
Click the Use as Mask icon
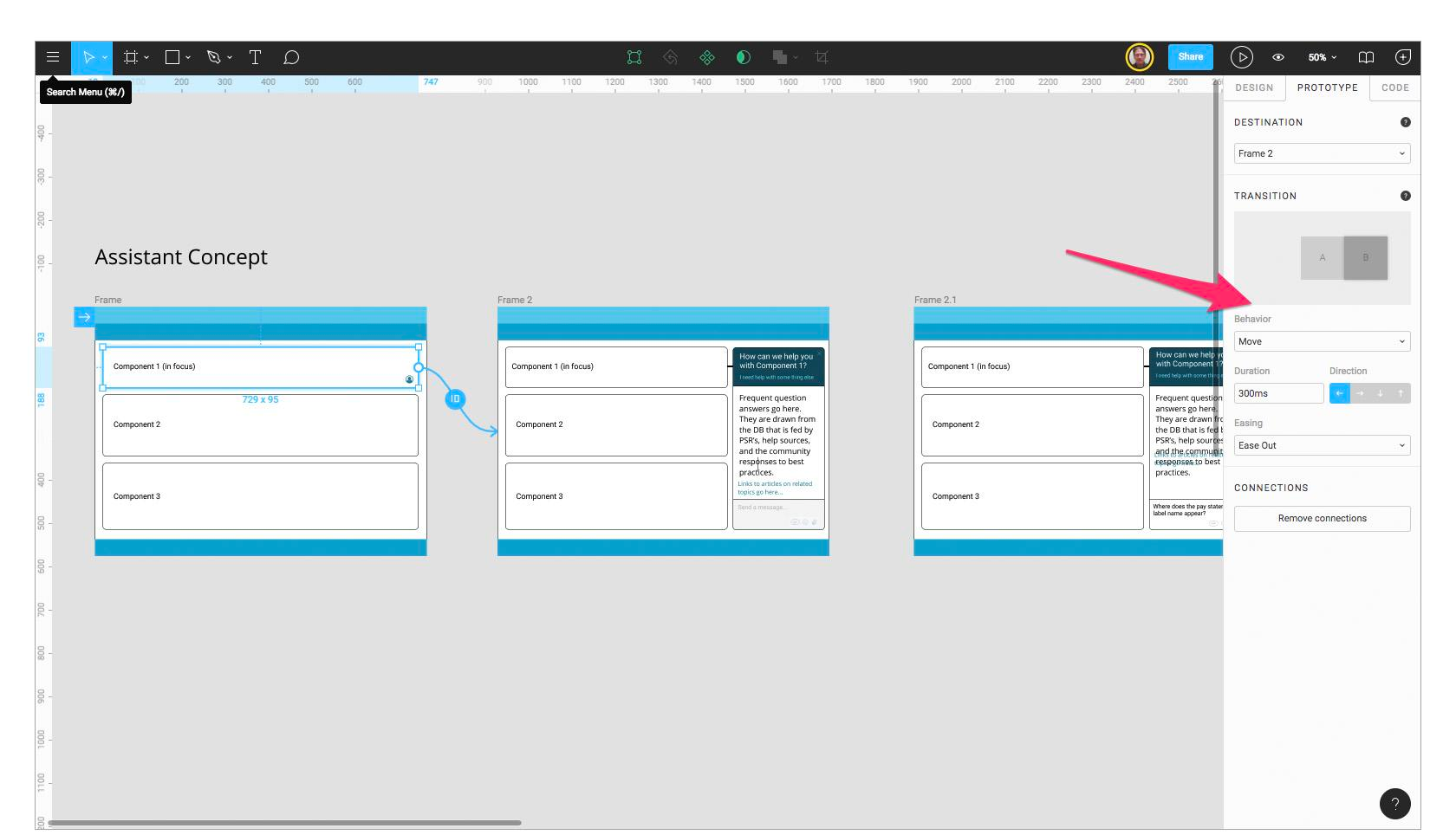743,57
